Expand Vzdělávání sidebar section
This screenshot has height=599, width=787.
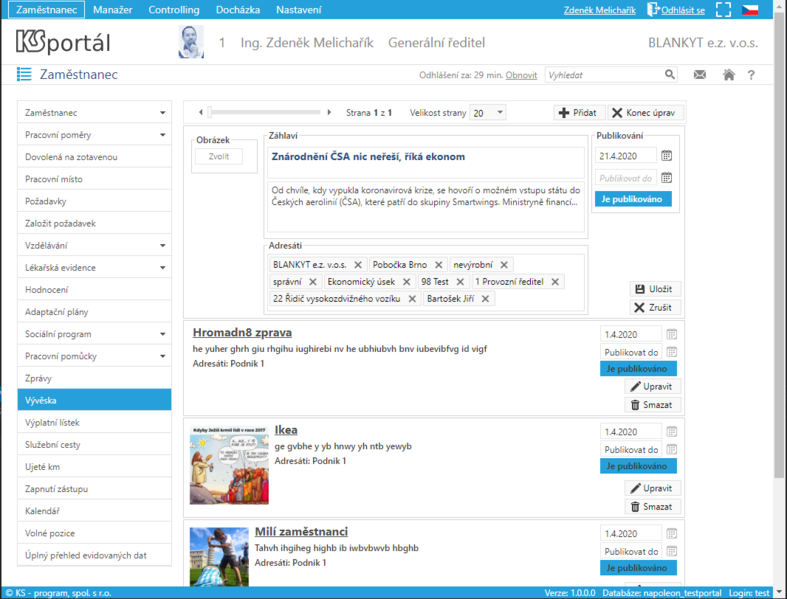coord(163,246)
